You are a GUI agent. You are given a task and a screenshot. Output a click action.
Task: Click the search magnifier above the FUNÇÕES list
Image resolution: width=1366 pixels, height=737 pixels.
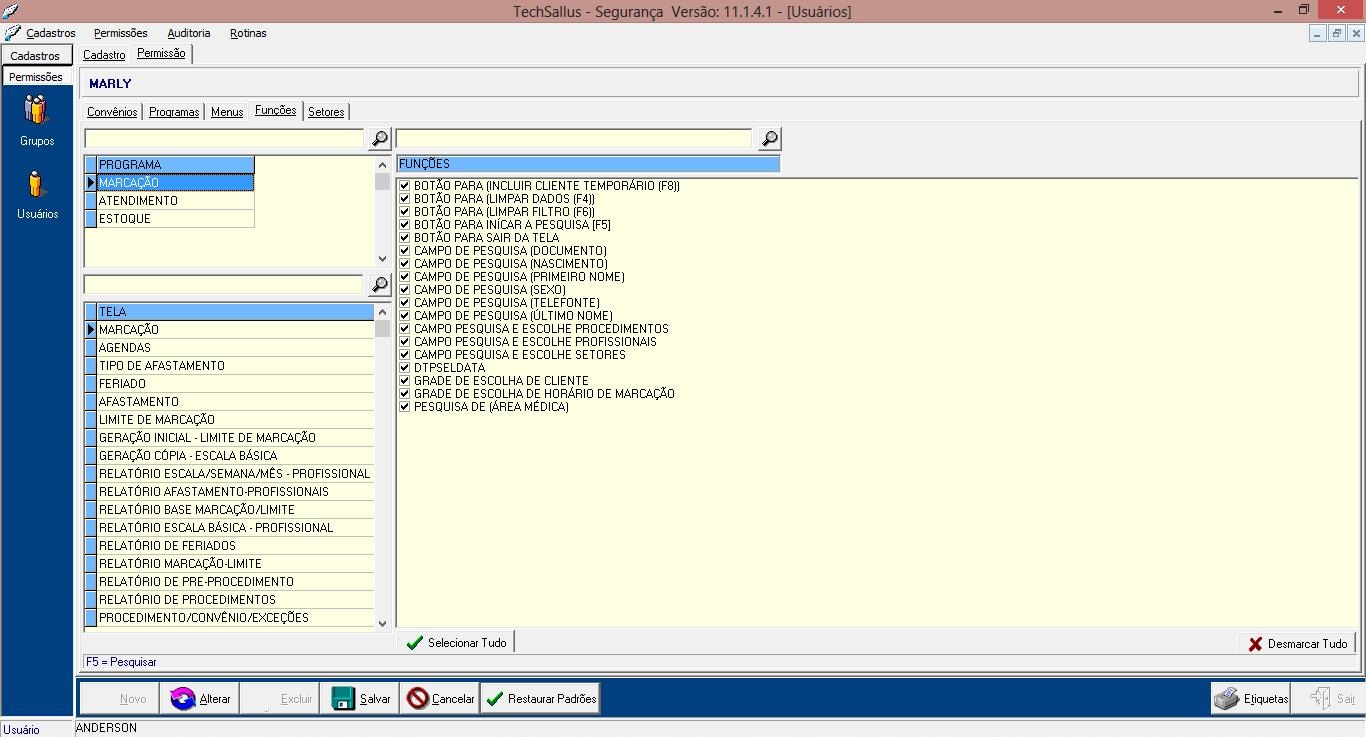point(769,139)
